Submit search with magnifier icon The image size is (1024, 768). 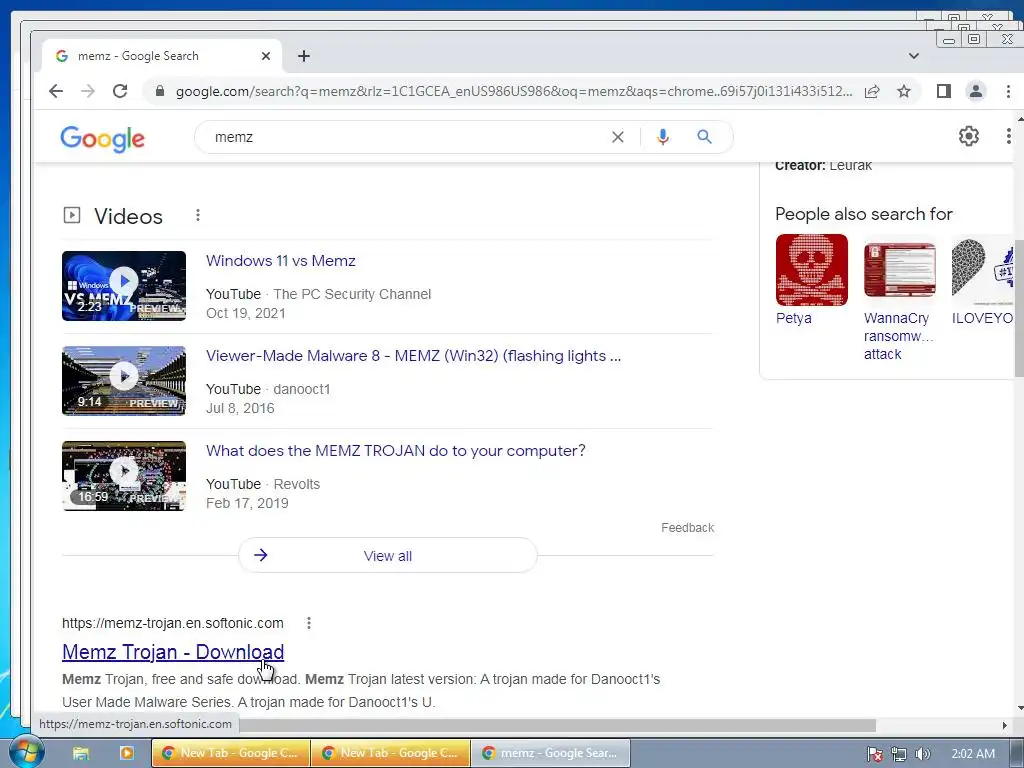click(x=704, y=137)
